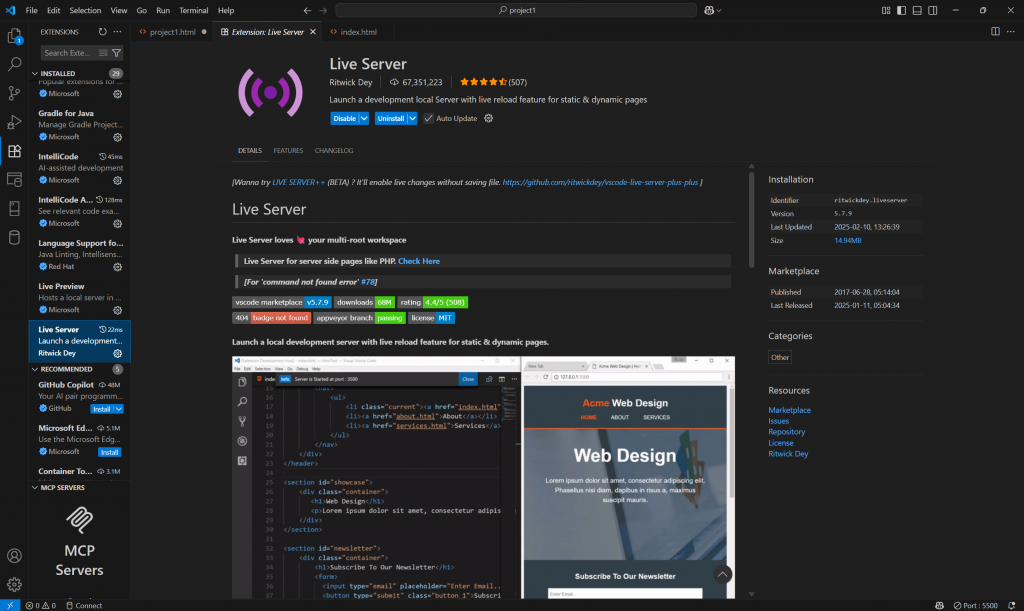Click the Uninstall button
This screenshot has width=1024, height=611.
[391, 118]
